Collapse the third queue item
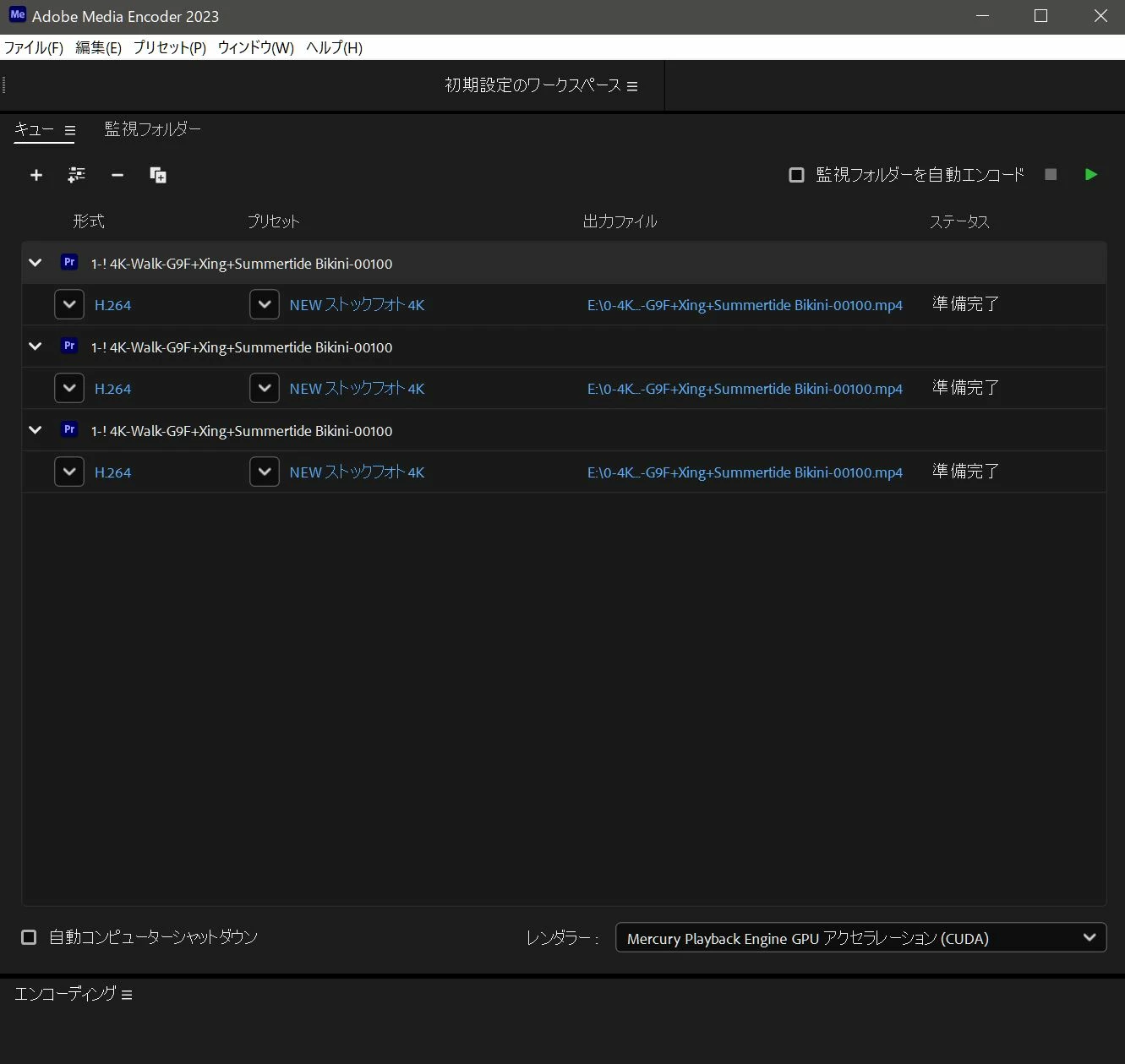Viewport: 1125px width, 1064px height. tap(35, 430)
